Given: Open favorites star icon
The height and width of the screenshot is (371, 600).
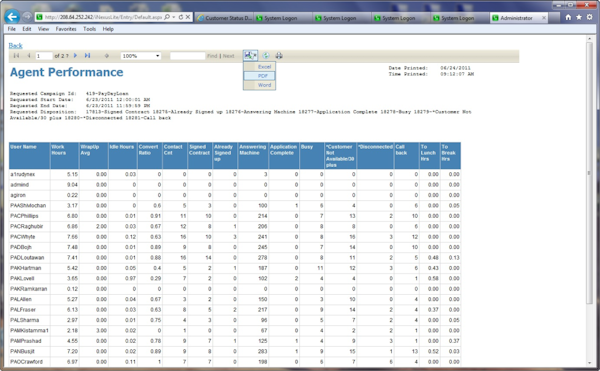Looking at the screenshot, I should coord(579,17).
